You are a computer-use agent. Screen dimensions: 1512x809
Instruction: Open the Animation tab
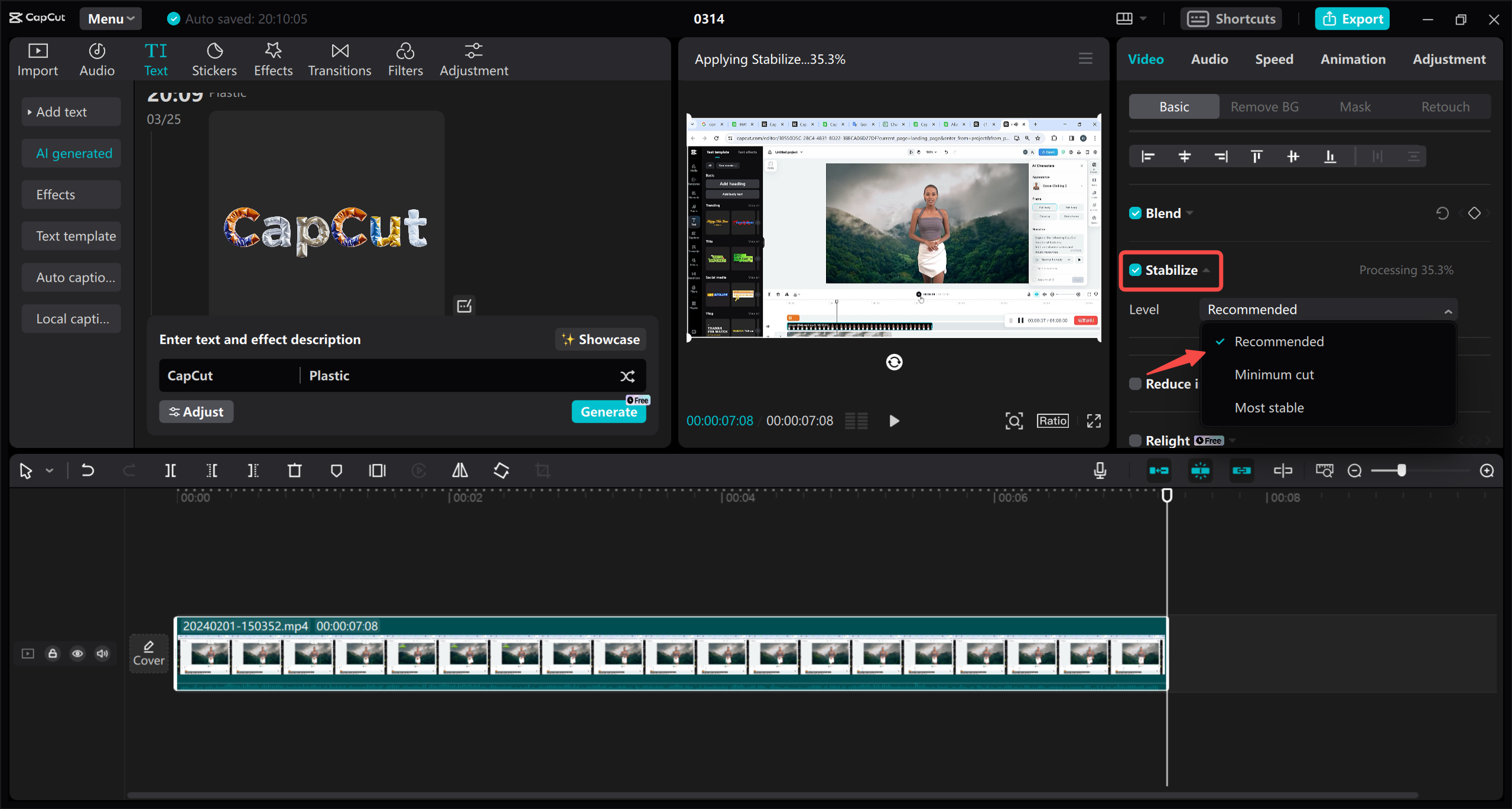1352,59
